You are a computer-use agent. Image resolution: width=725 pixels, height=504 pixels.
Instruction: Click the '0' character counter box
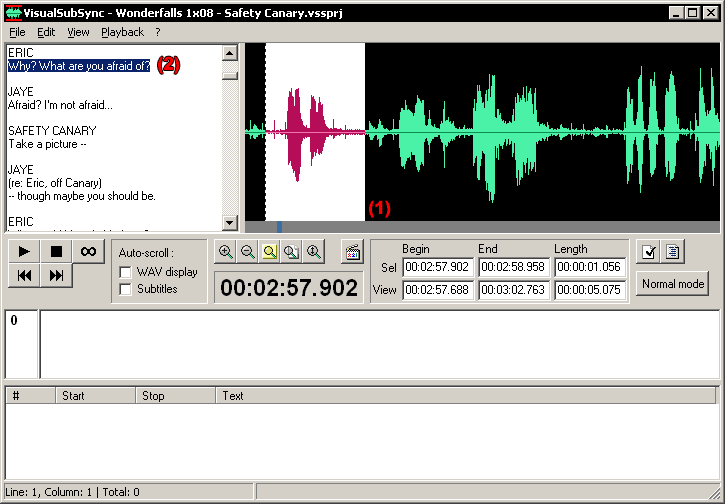click(x=21, y=344)
